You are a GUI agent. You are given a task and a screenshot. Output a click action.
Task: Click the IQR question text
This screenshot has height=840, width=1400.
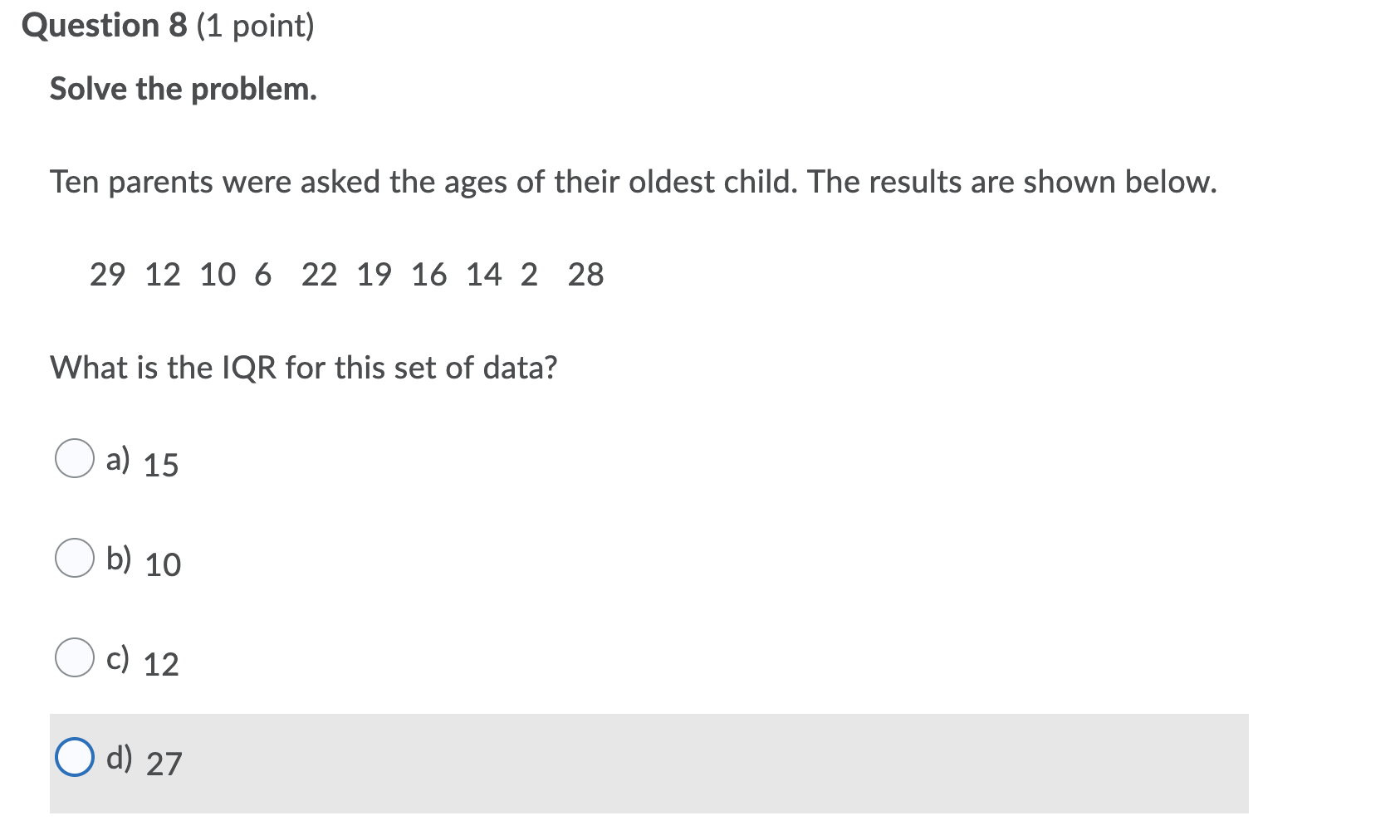(304, 367)
